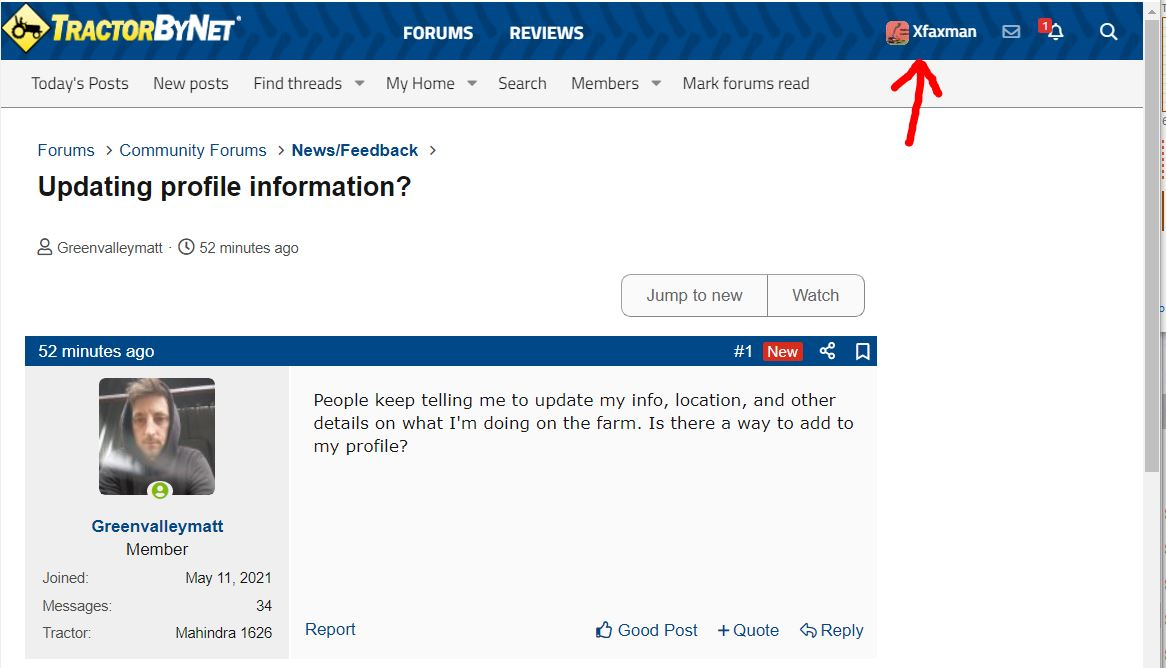Click the Xfaxman user avatar icon
This screenshot has height=668, width=1166.
tap(897, 33)
